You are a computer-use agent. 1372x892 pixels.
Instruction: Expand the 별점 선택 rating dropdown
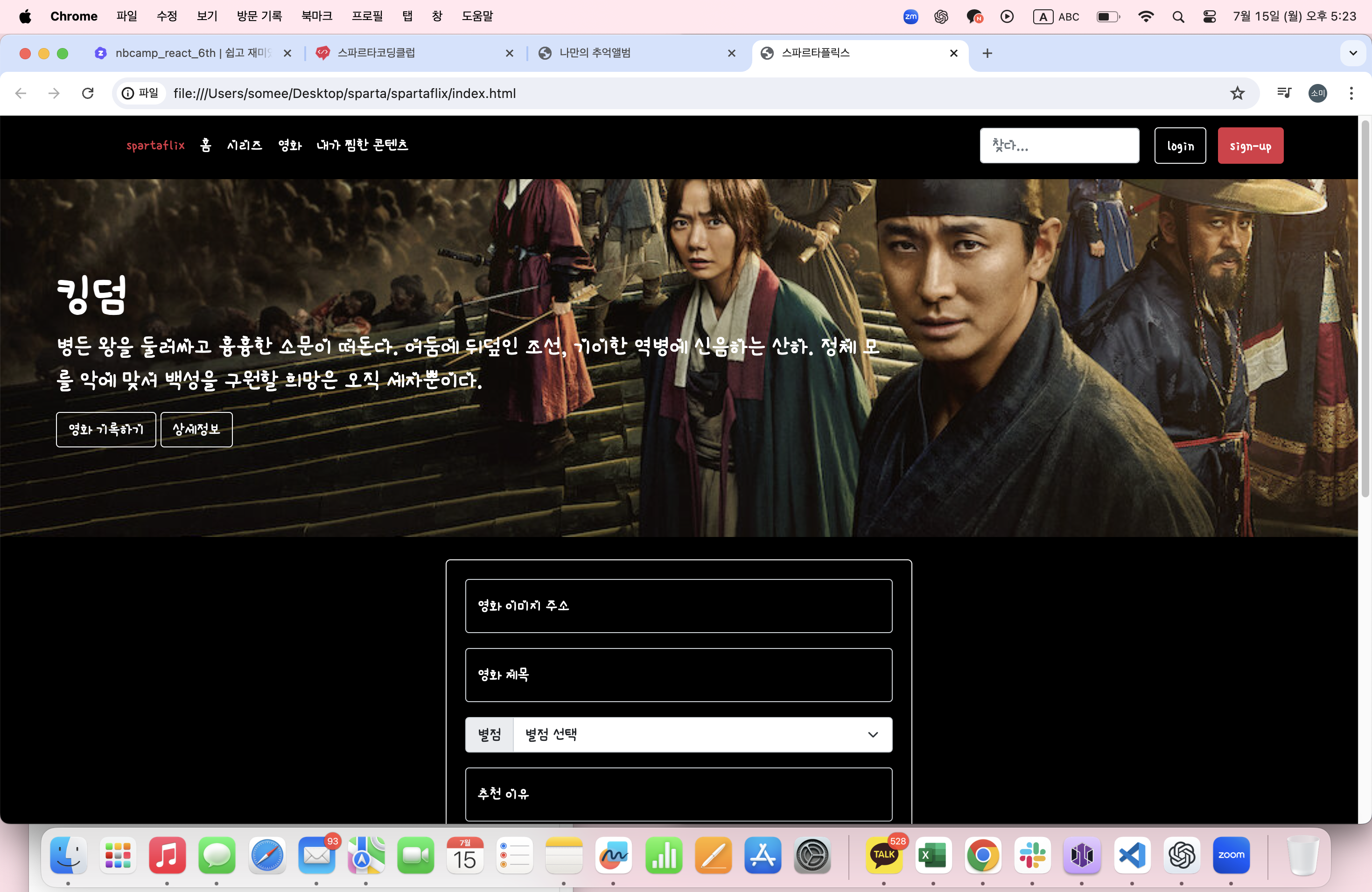[x=703, y=735]
